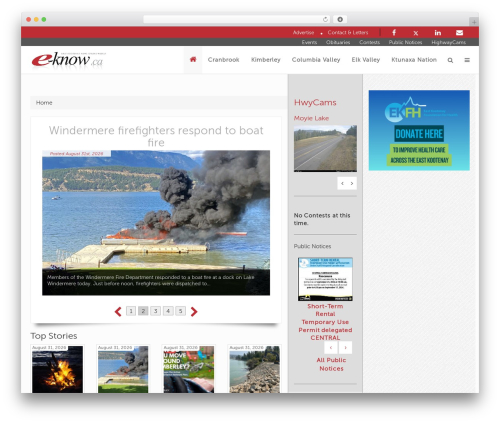The height and width of the screenshot is (423, 500).
Task: Open the Contests link
Action: (x=369, y=42)
